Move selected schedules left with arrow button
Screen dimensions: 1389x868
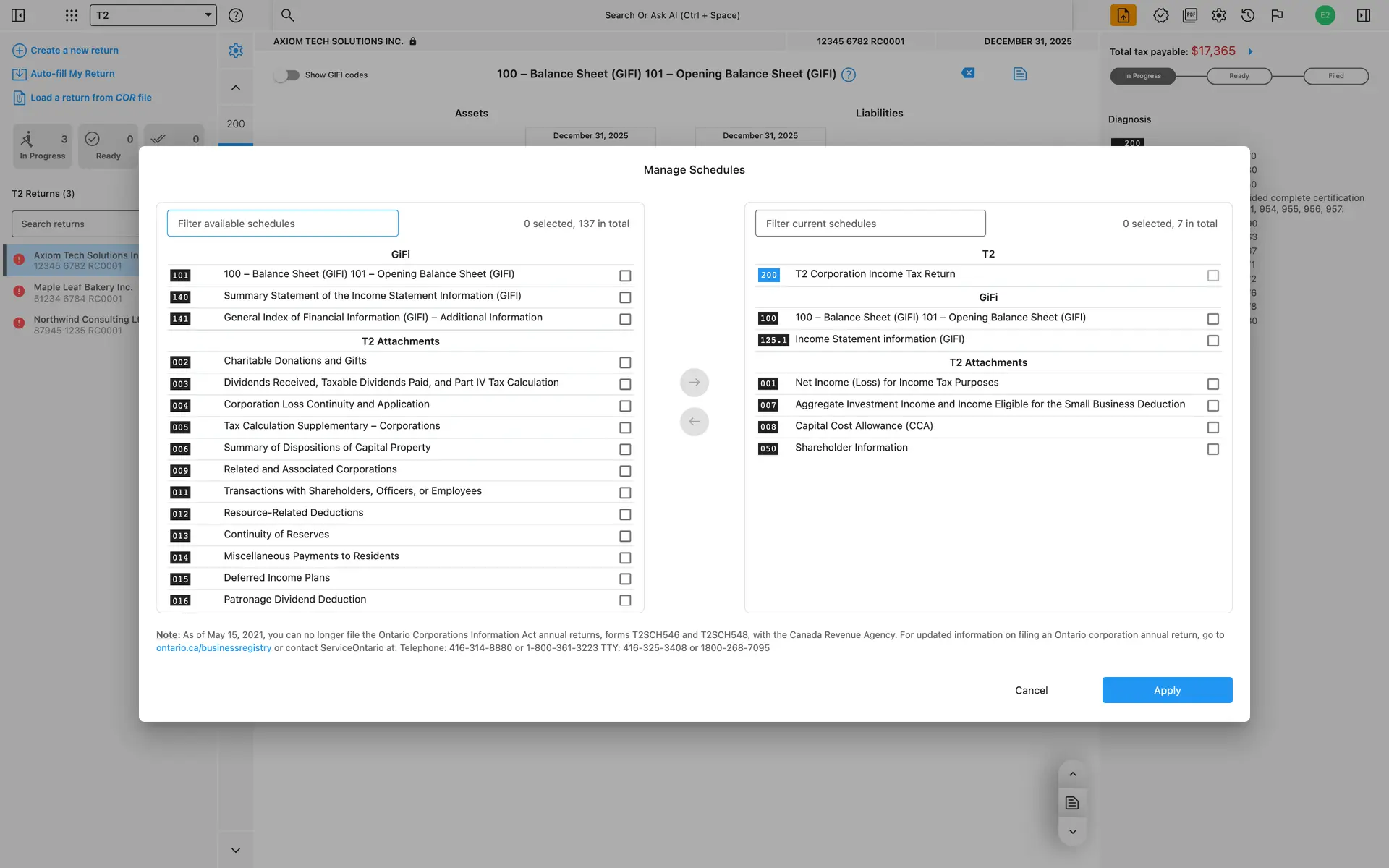(x=694, y=422)
